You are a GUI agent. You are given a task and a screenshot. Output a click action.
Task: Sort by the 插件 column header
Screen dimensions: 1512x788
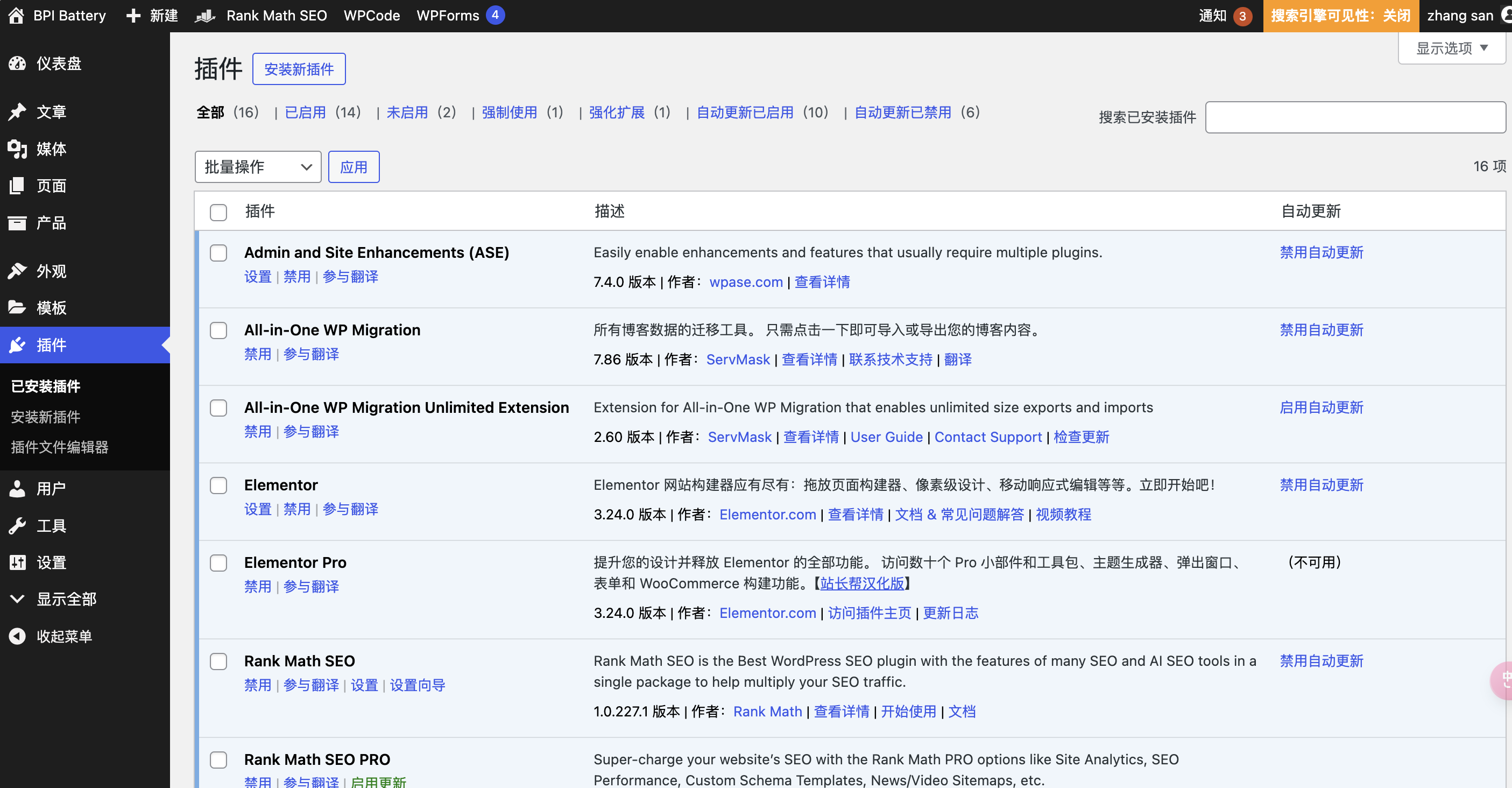(x=259, y=212)
